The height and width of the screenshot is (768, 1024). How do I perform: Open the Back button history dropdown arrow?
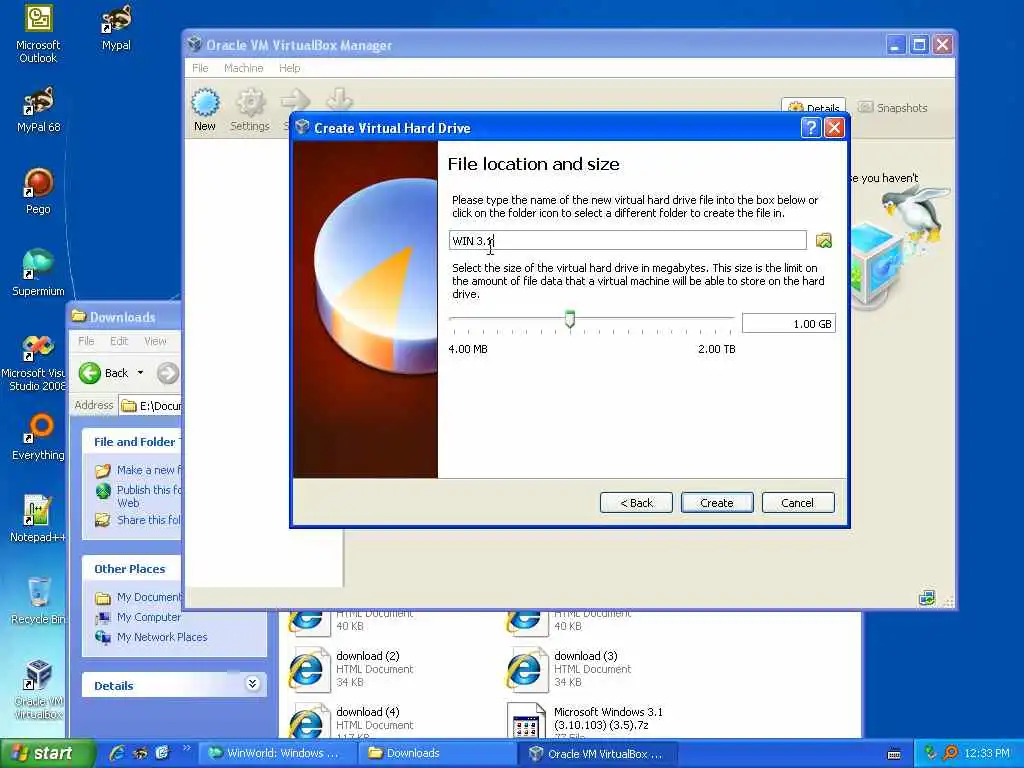pyautogui.click(x=140, y=373)
